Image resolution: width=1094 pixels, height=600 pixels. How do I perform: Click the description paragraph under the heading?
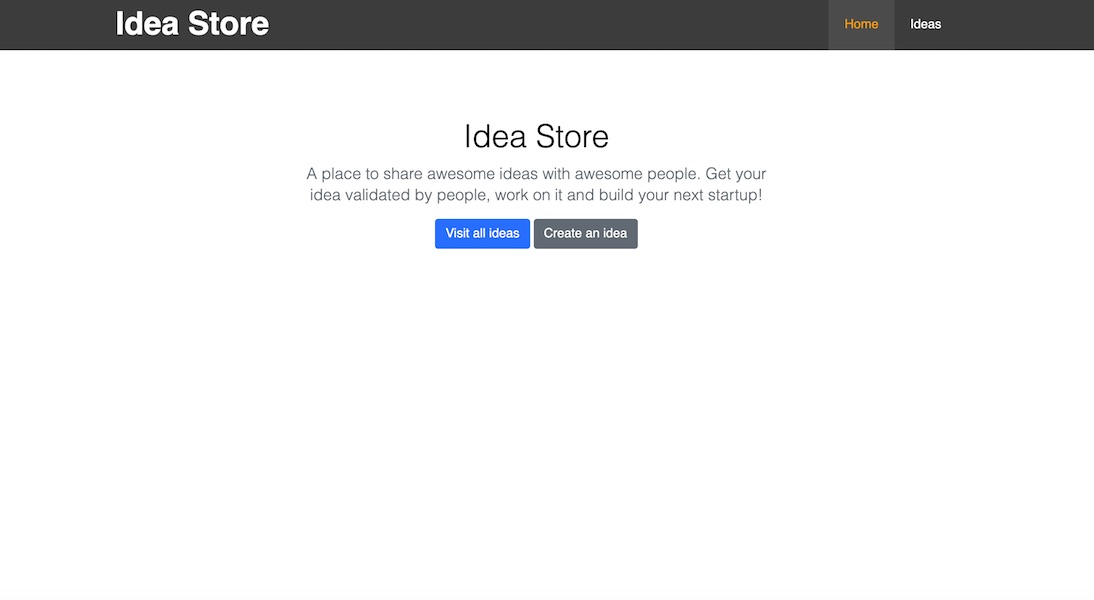point(536,185)
